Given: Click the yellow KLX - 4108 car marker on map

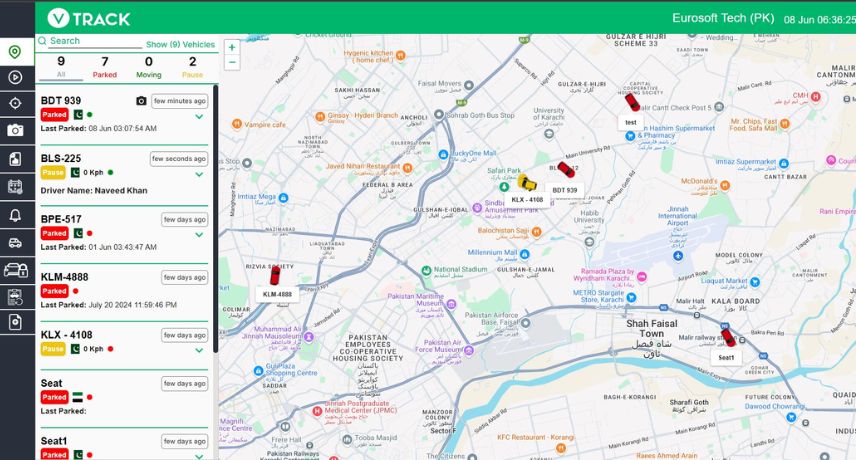Looking at the screenshot, I should (525, 183).
